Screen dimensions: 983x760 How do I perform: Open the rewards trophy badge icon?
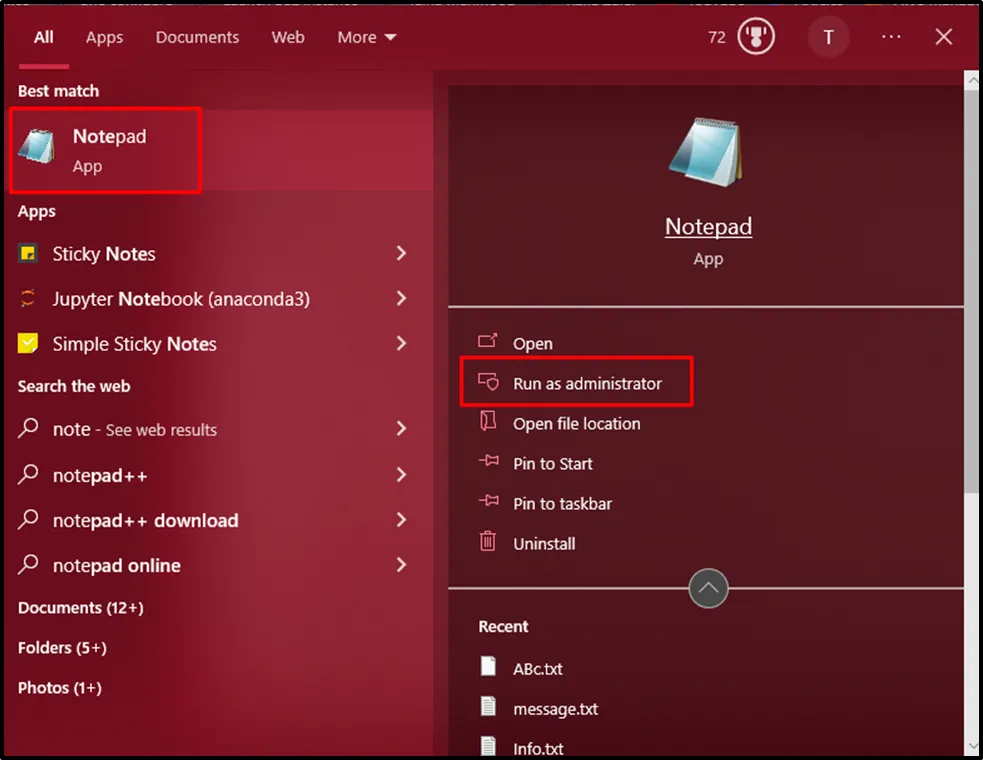coord(756,38)
